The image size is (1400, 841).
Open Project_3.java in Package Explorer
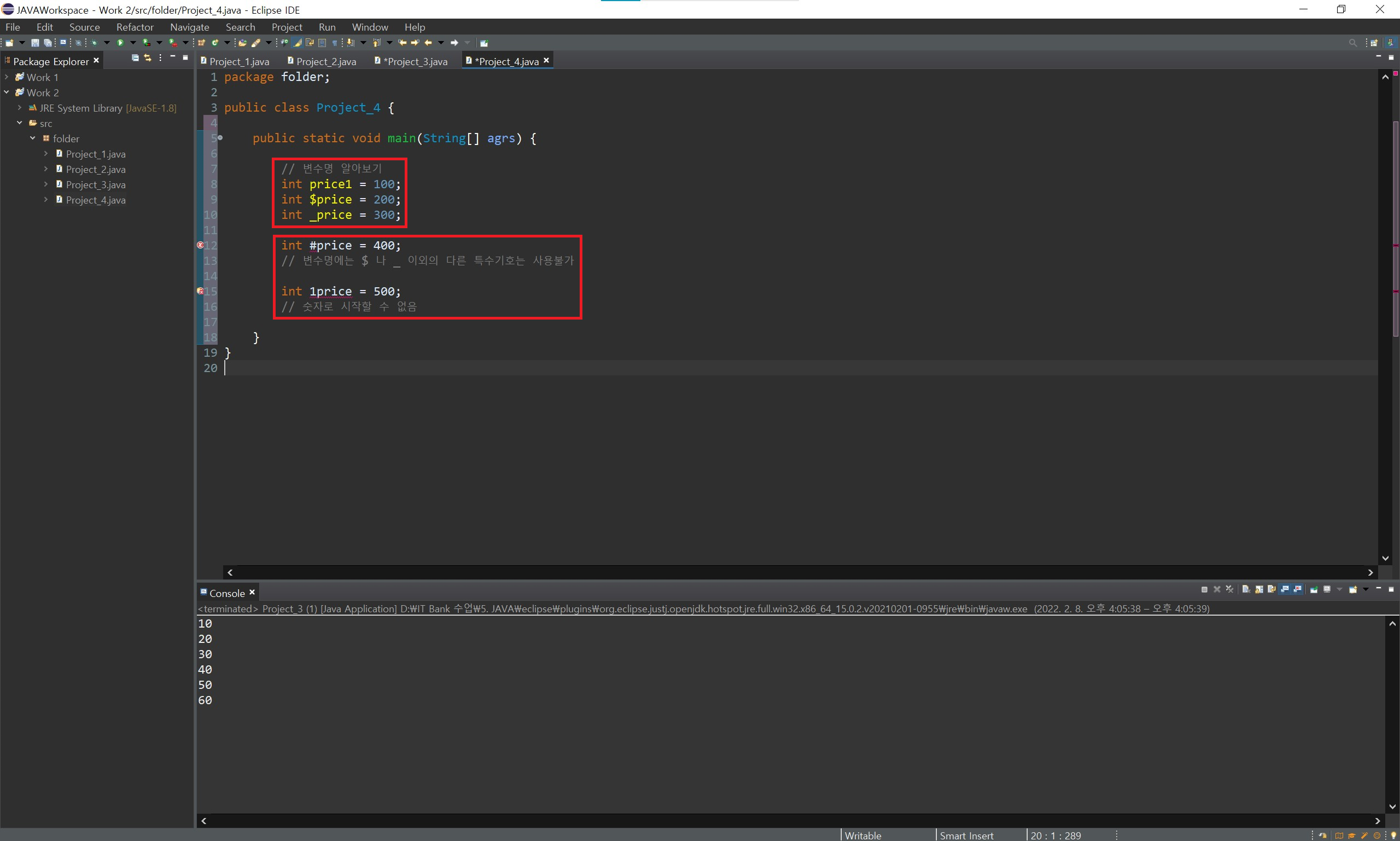pos(95,185)
